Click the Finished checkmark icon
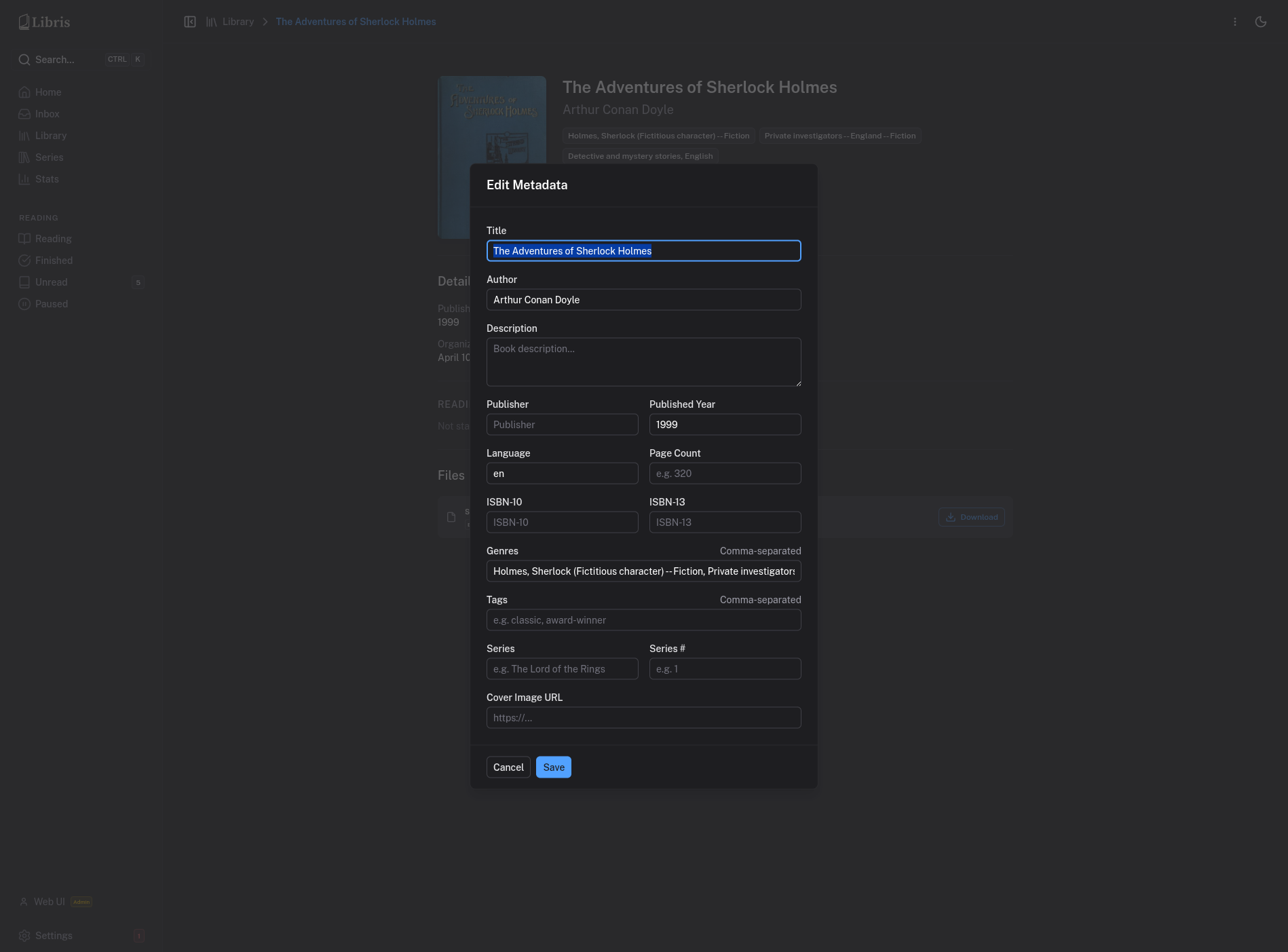Screen dimensions: 1288x952 (24, 261)
